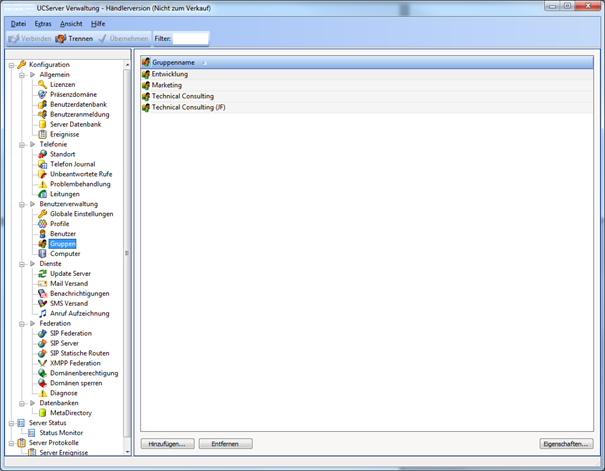The height and width of the screenshot is (471, 605).
Task: Click the Update Server green arrows icon
Action: pyautogui.click(x=42, y=273)
